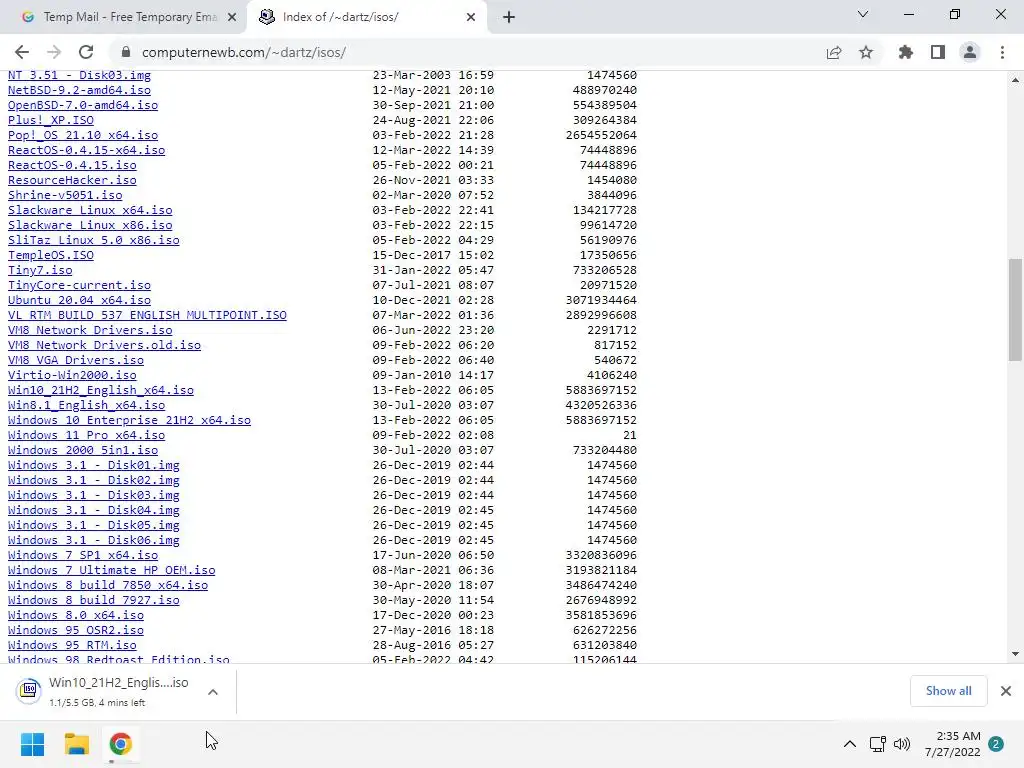
Task: Click the forward navigation arrow
Action: click(x=54, y=52)
